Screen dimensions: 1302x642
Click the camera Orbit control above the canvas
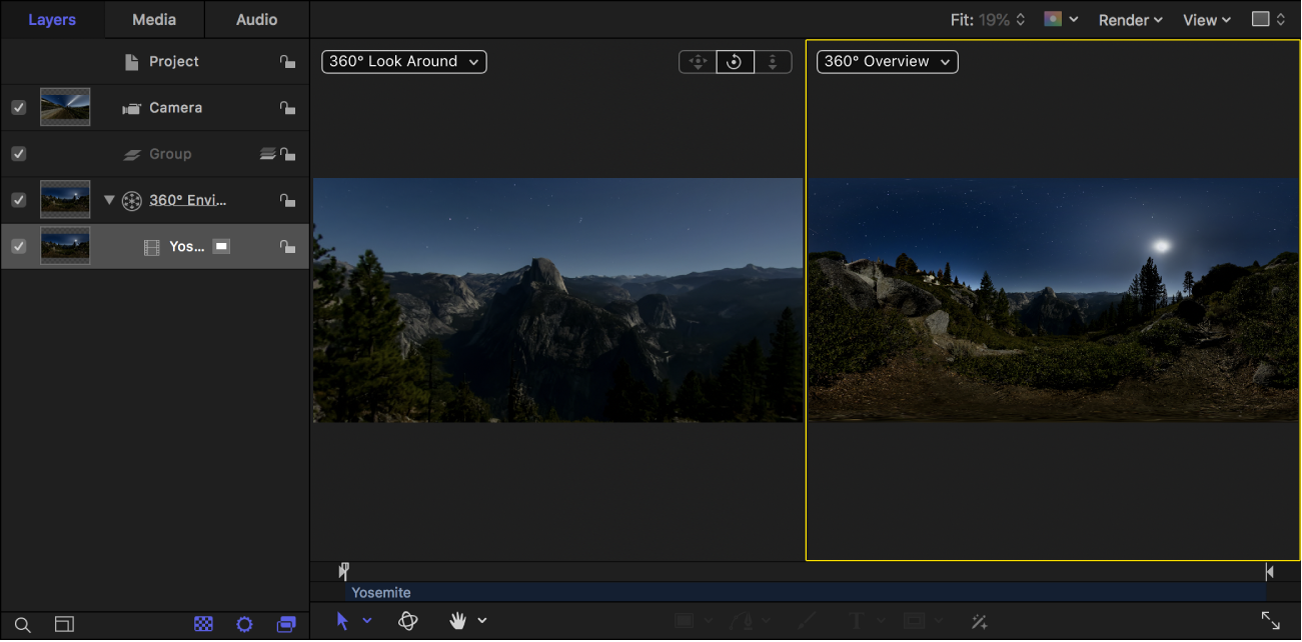tap(735, 62)
